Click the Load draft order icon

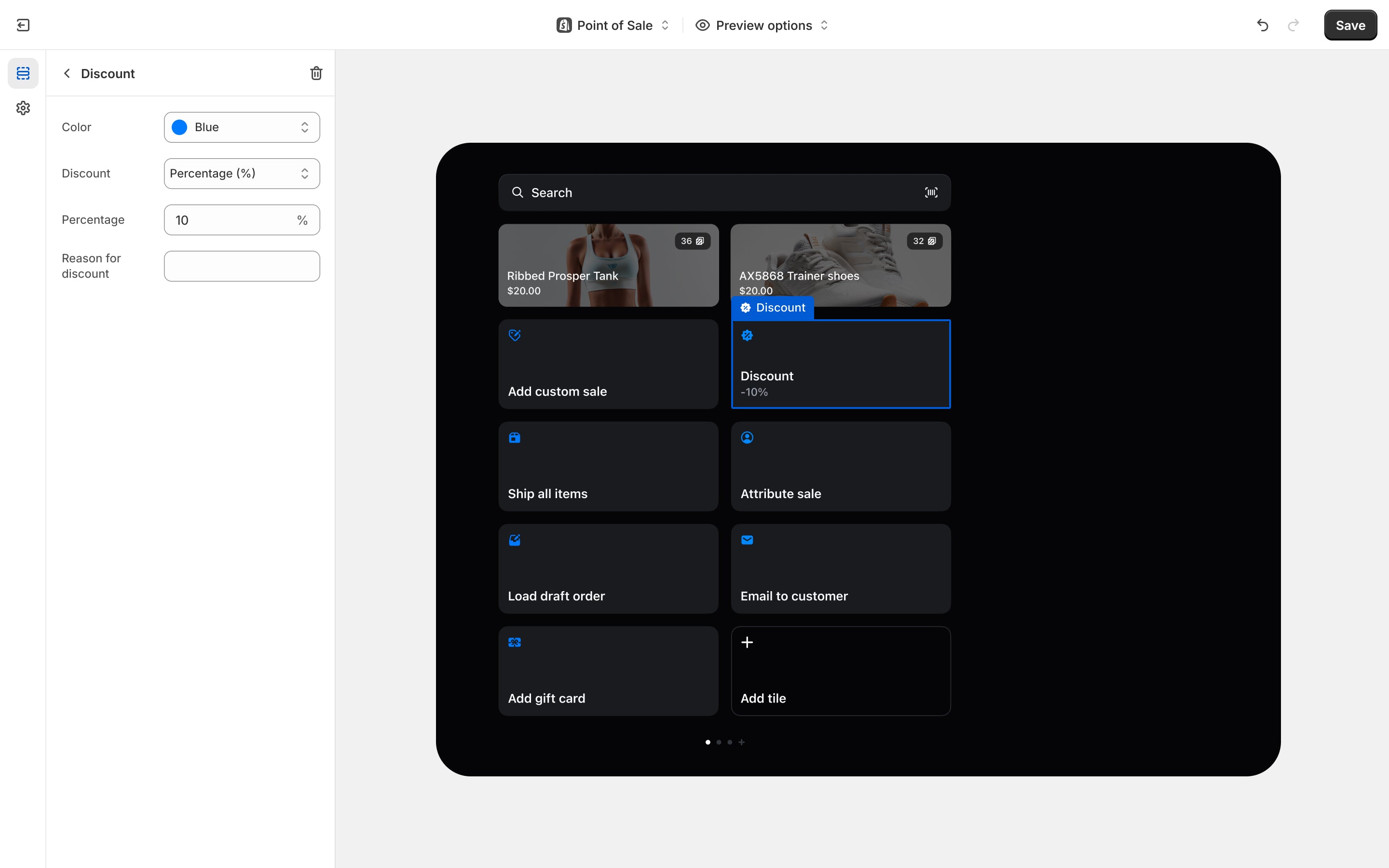pos(515,540)
